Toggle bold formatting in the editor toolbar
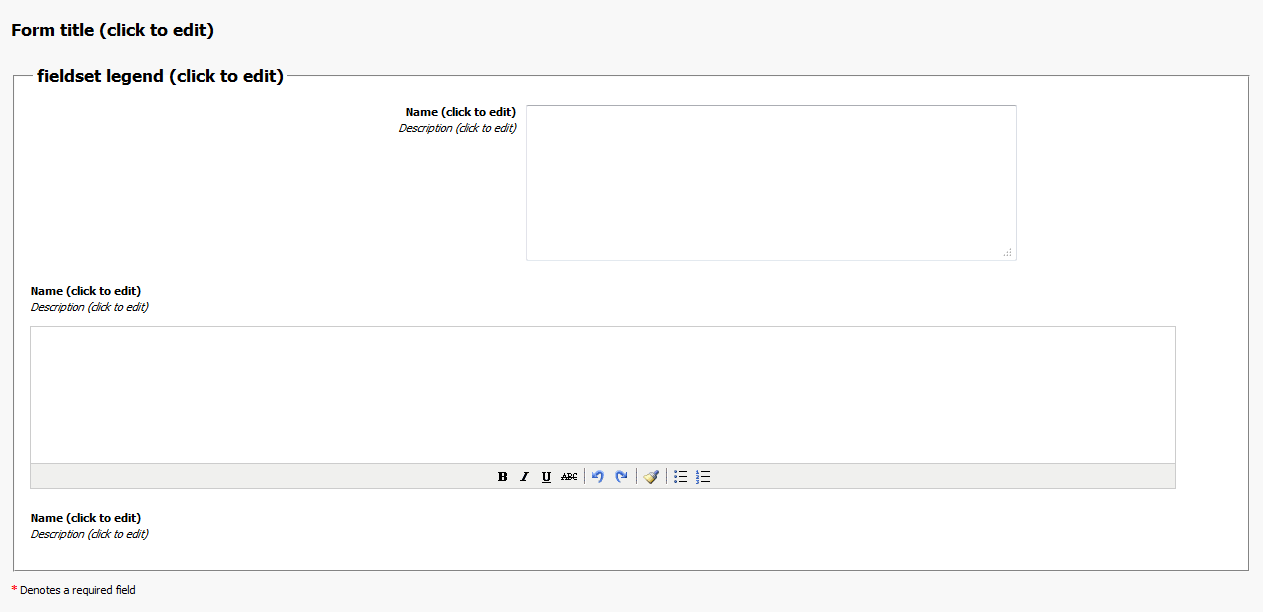The height and width of the screenshot is (612, 1263). tap(503, 477)
